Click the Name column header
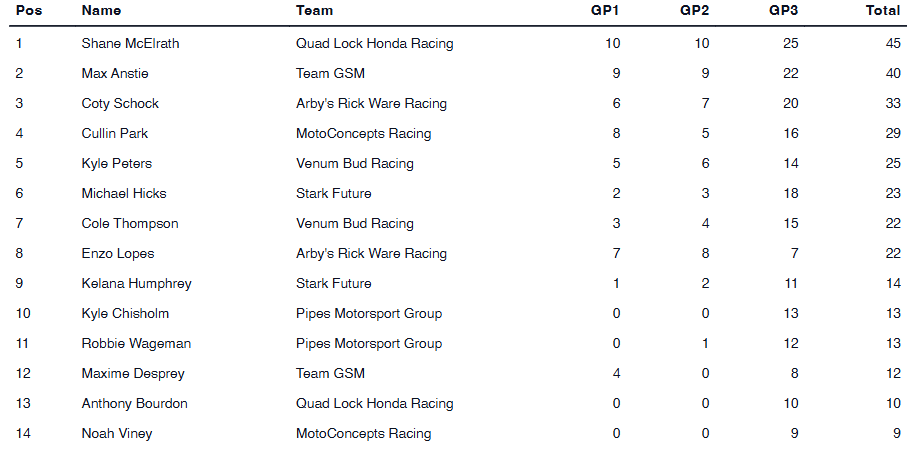Viewport: 916px width, 452px height. point(101,11)
